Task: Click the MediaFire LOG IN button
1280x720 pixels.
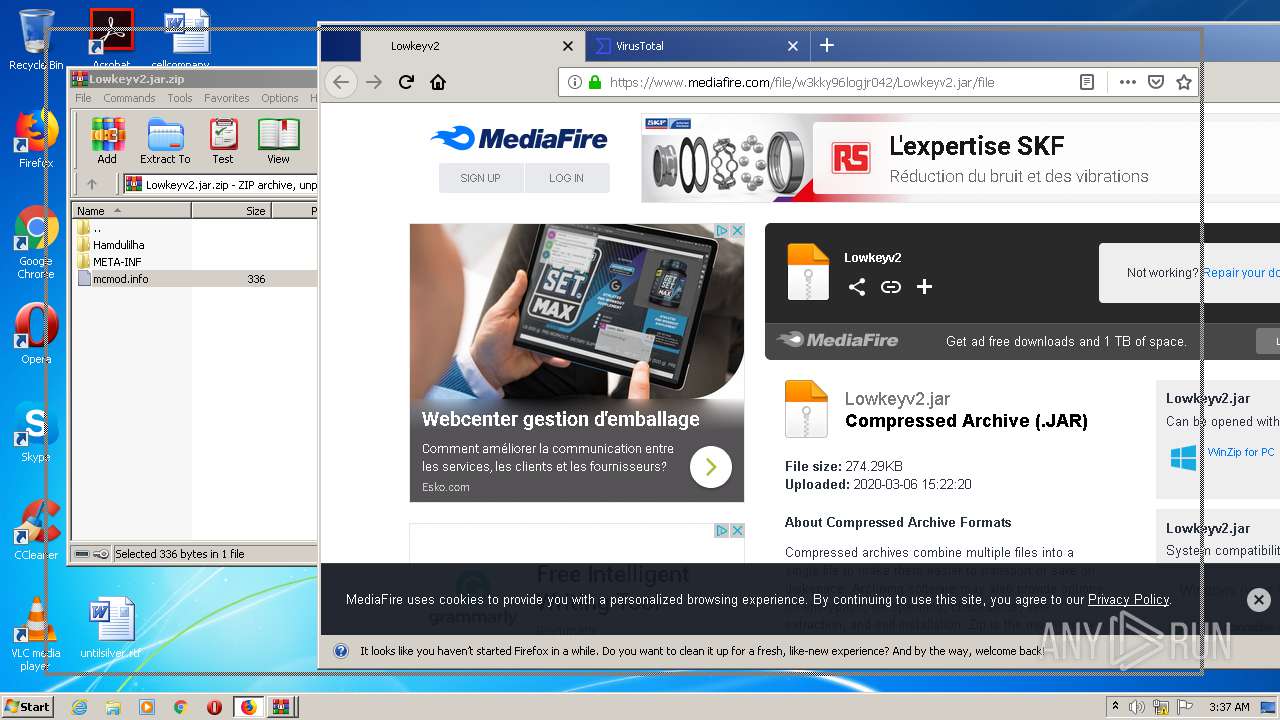Action: [566, 178]
